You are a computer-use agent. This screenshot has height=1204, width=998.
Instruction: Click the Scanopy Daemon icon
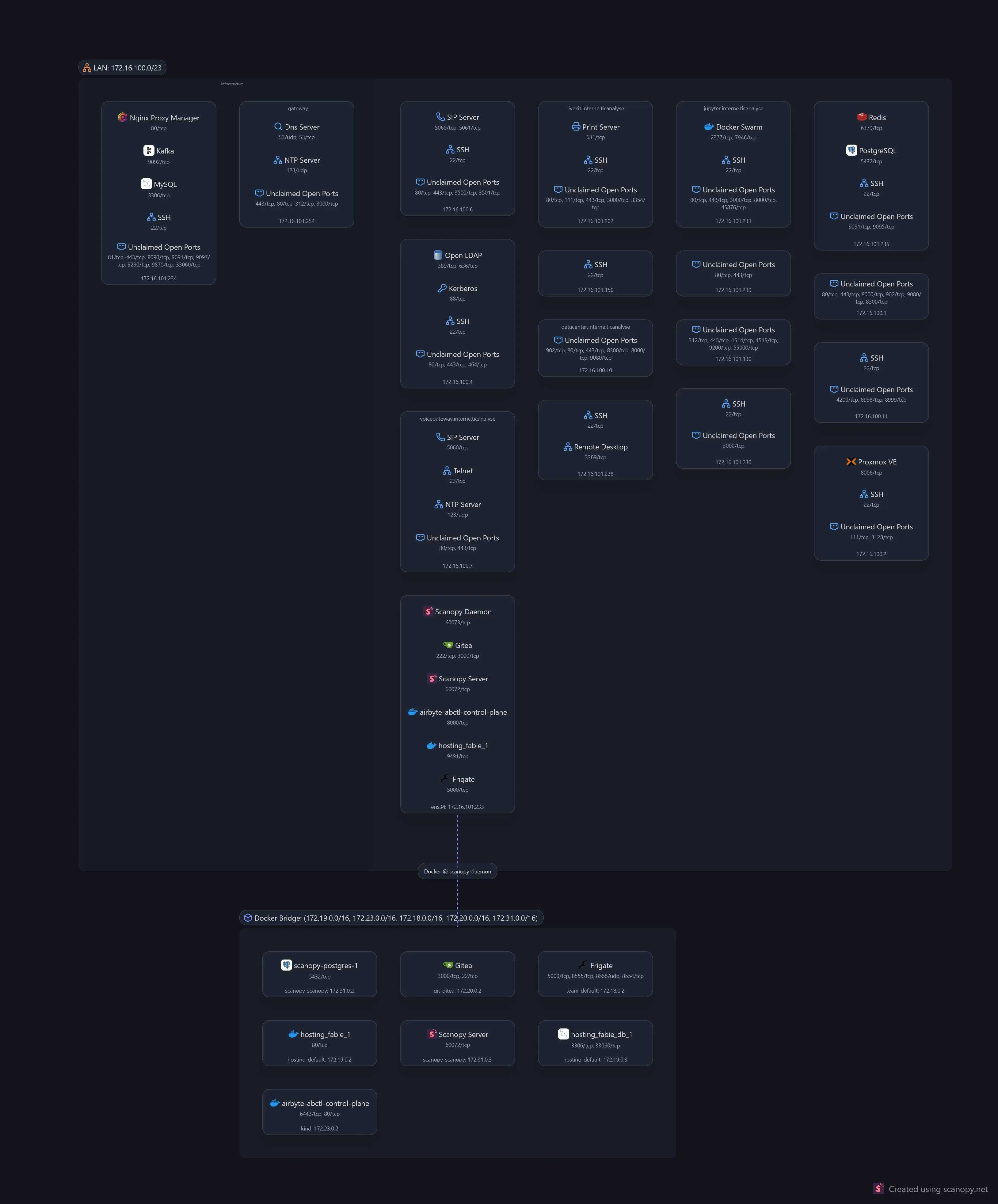point(428,611)
